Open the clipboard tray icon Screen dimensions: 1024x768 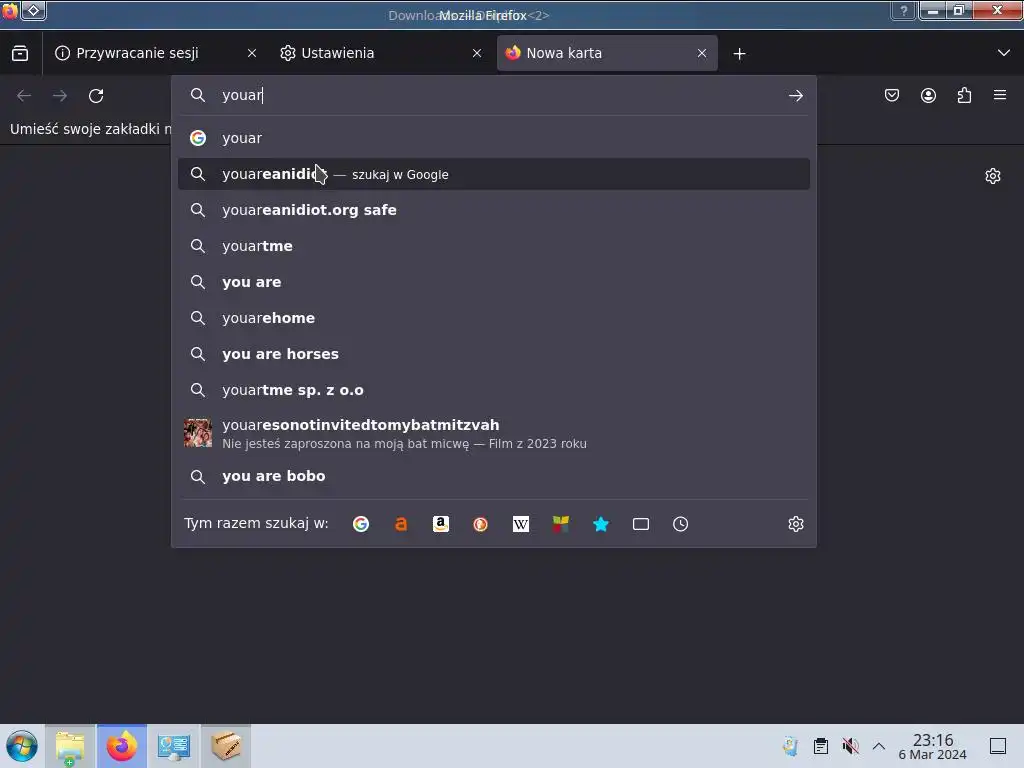tap(821, 746)
